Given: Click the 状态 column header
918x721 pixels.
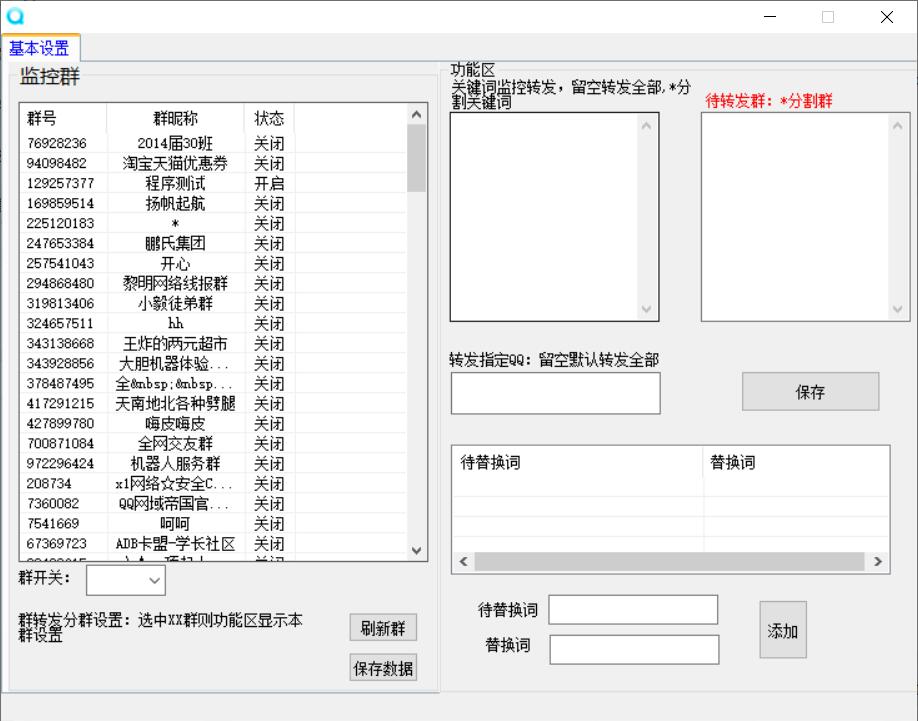Looking at the screenshot, I should pyautogui.click(x=269, y=118).
